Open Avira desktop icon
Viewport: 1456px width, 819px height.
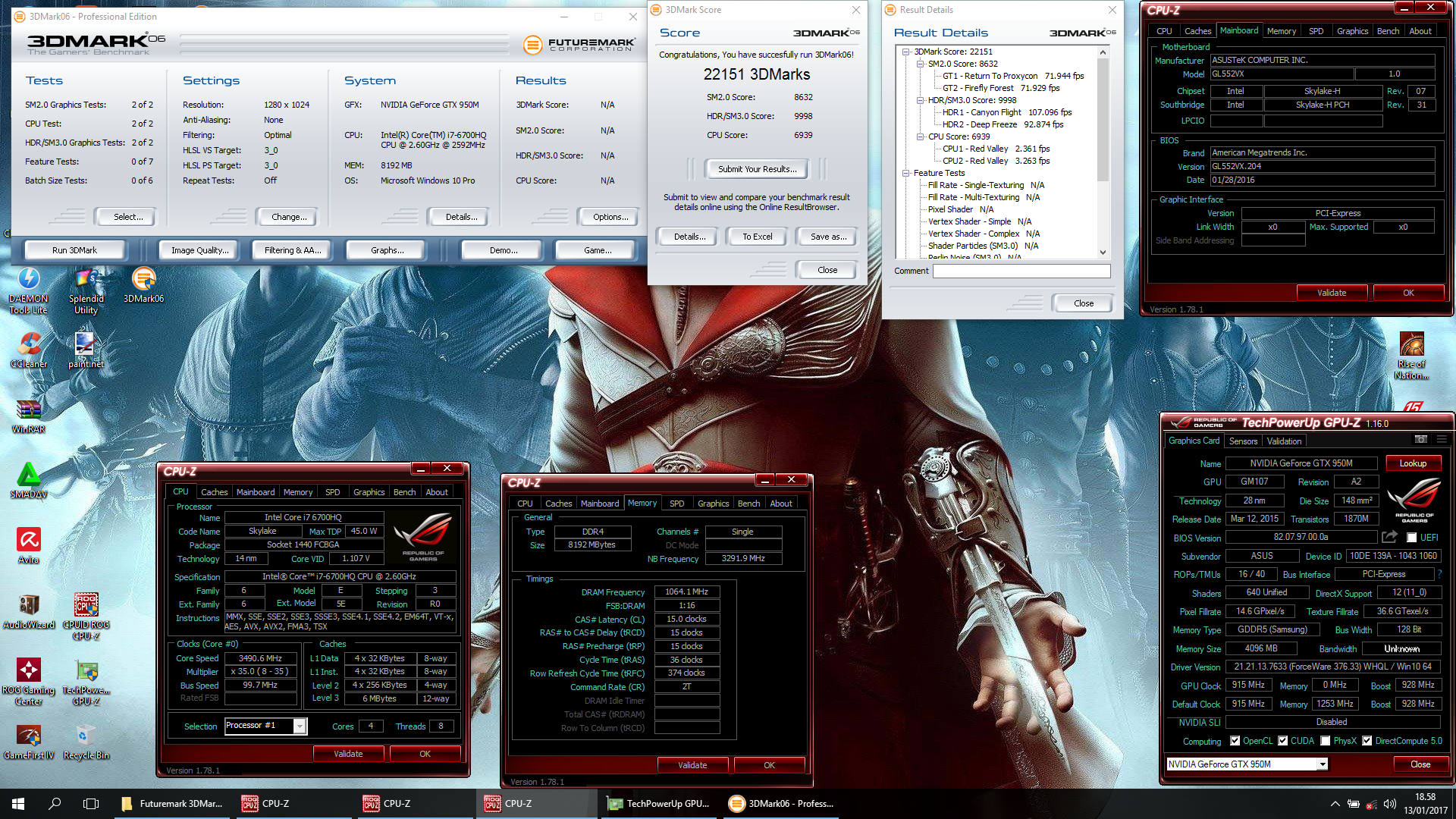tap(29, 546)
